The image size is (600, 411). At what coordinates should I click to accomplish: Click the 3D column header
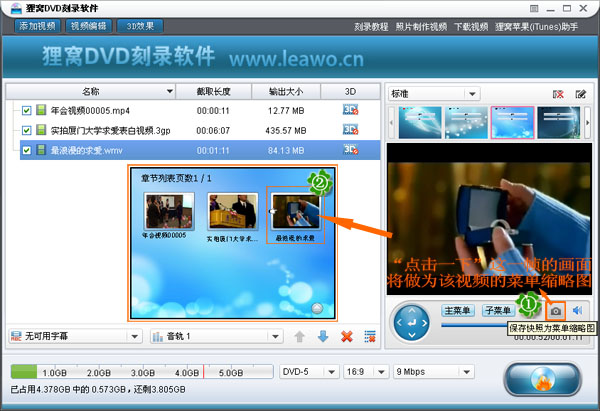[350, 91]
